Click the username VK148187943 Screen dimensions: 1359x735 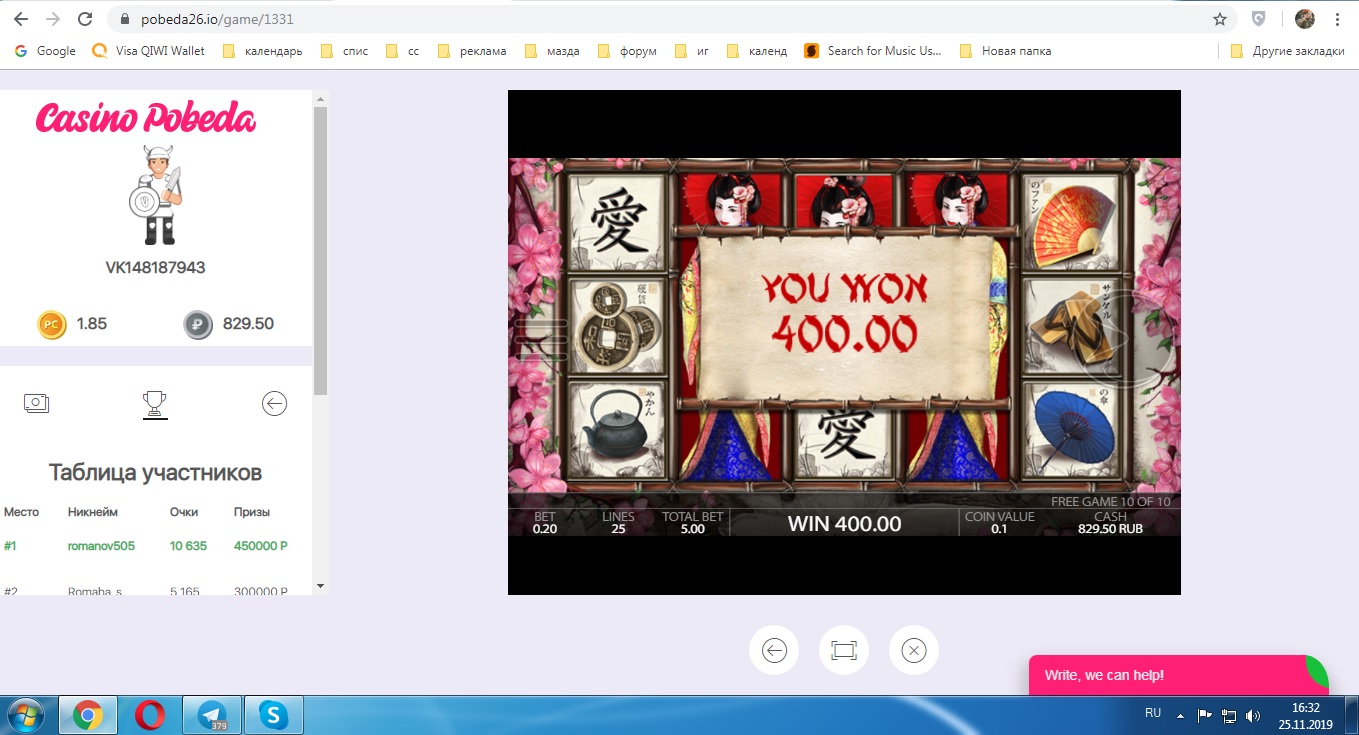156,268
